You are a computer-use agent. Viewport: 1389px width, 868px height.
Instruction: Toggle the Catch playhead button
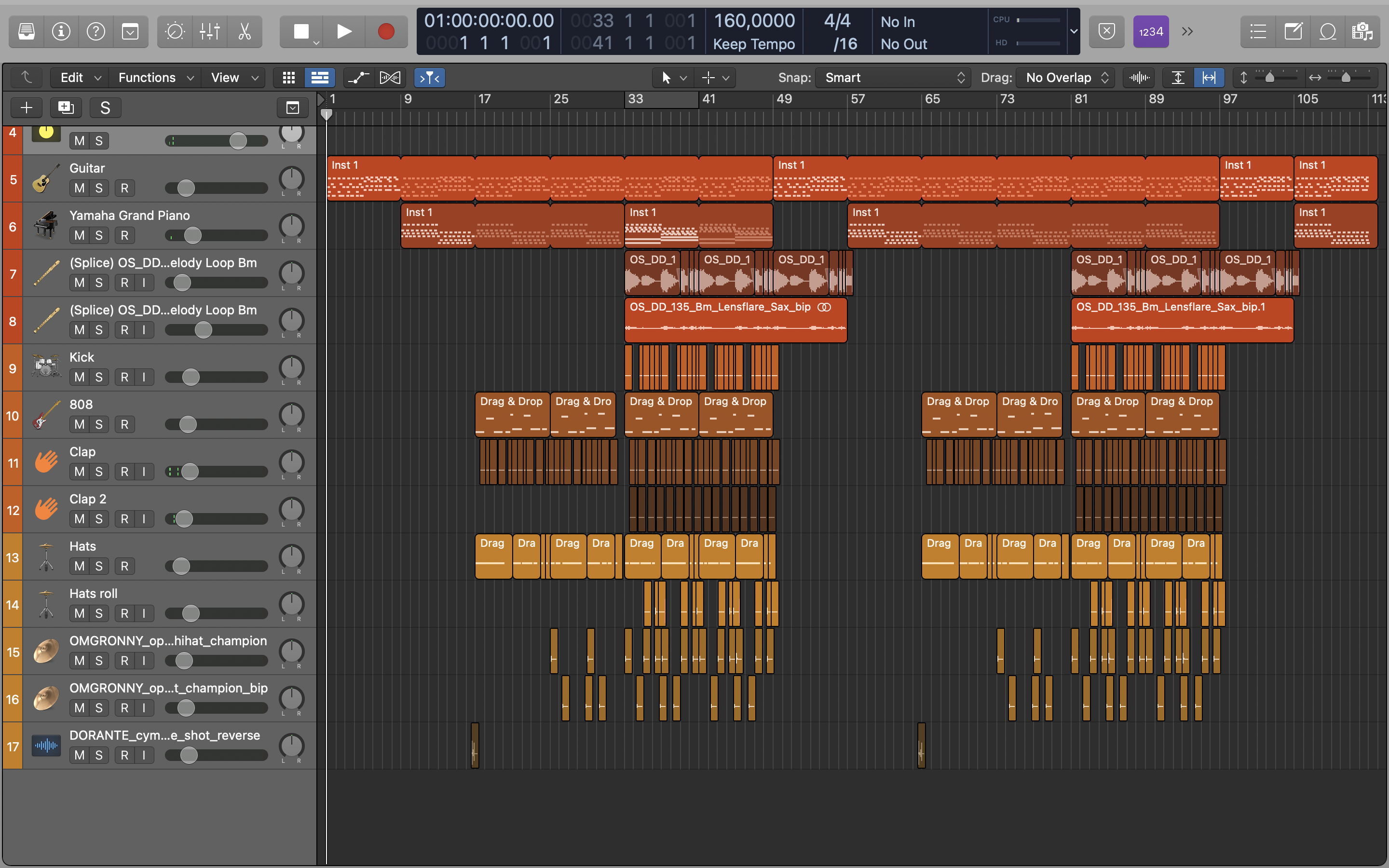[430, 78]
